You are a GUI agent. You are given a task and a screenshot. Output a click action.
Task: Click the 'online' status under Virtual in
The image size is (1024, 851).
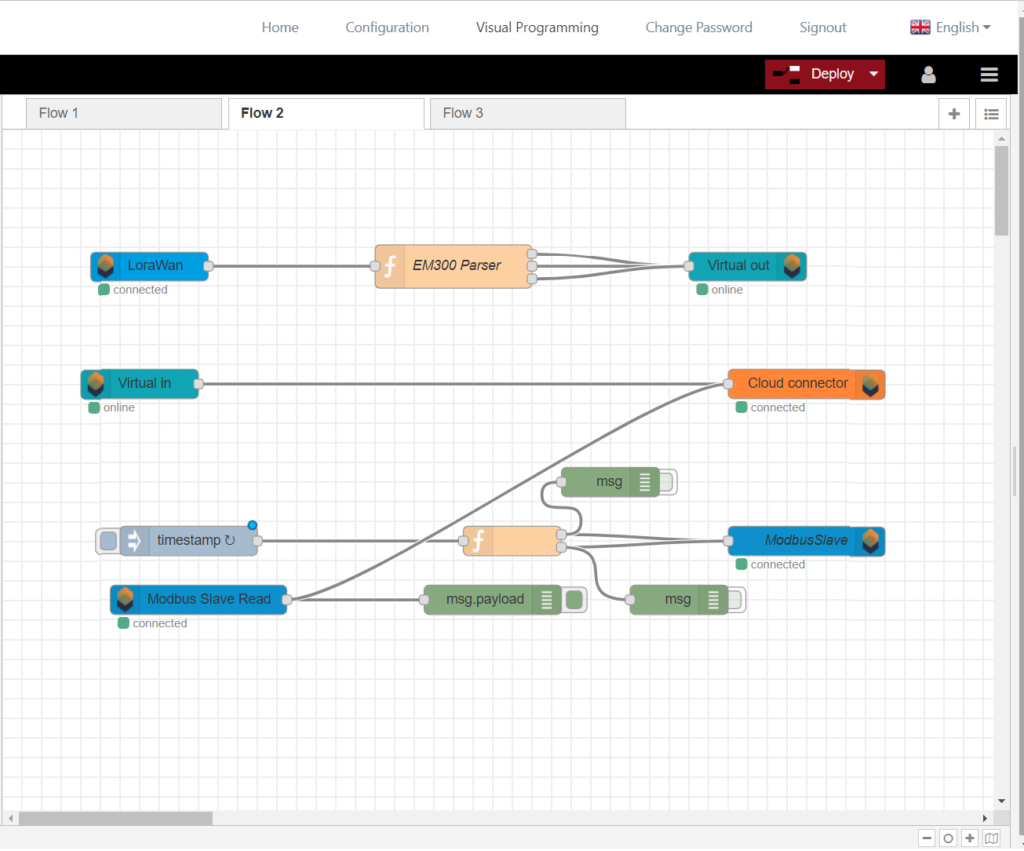pyautogui.click(x=112, y=408)
